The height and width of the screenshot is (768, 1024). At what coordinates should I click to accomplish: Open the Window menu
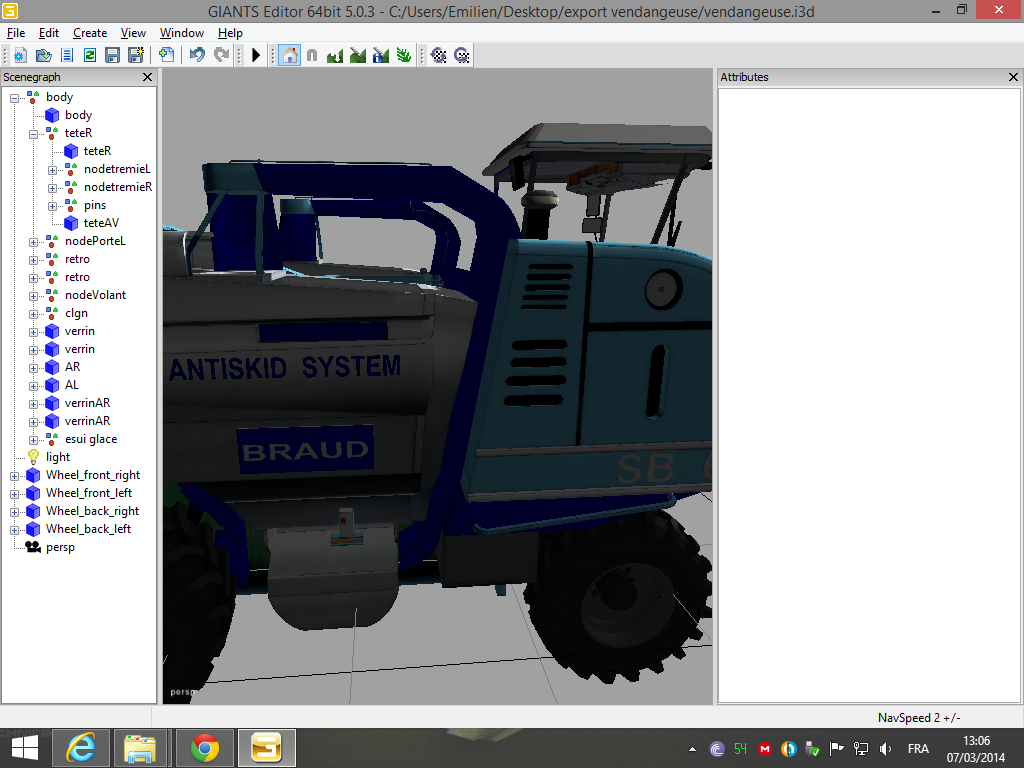(x=182, y=33)
